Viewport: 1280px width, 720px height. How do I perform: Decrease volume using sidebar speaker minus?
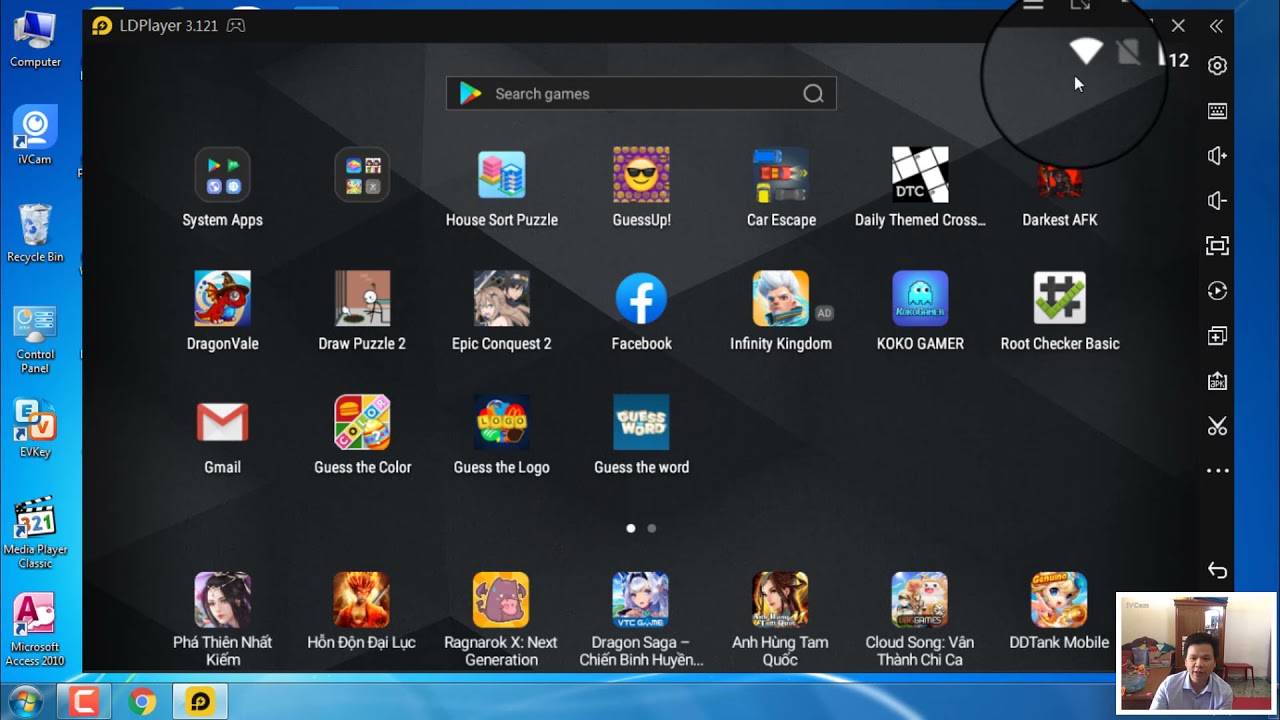(1217, 201)
